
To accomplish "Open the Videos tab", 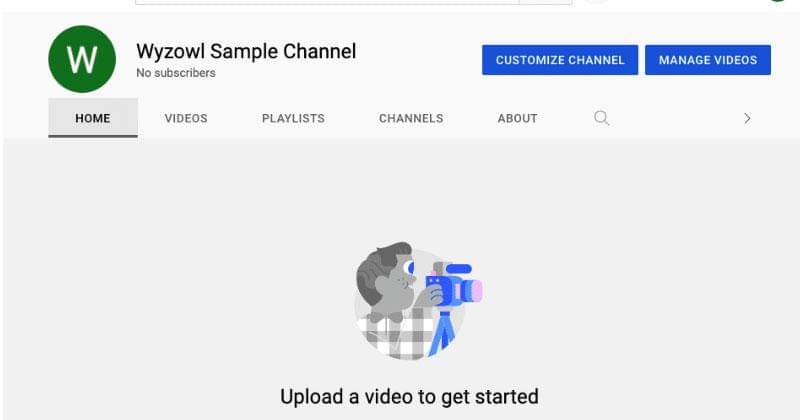I will [186, 118].
